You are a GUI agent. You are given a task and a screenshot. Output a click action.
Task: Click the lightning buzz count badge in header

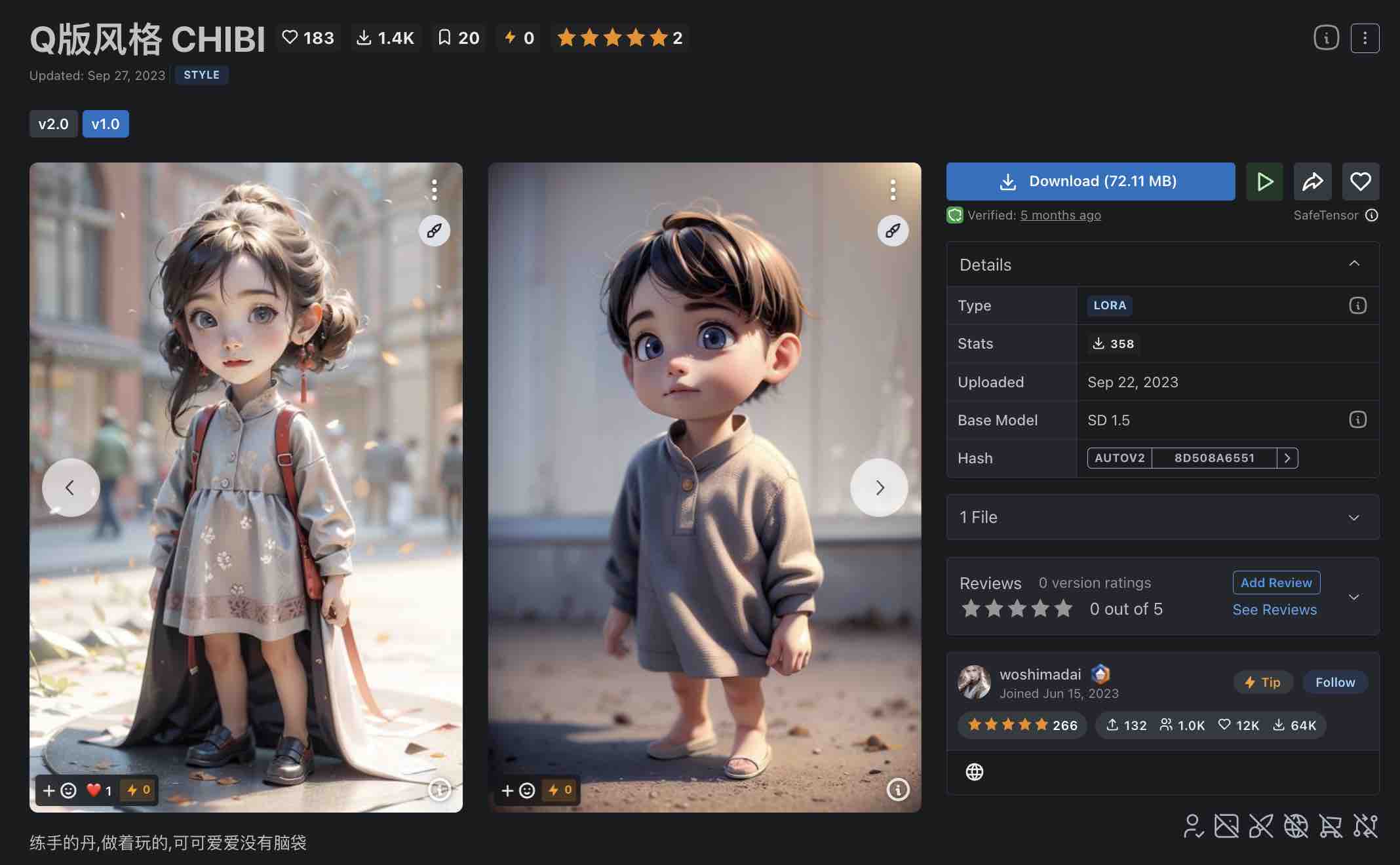[x=518, y=38]
